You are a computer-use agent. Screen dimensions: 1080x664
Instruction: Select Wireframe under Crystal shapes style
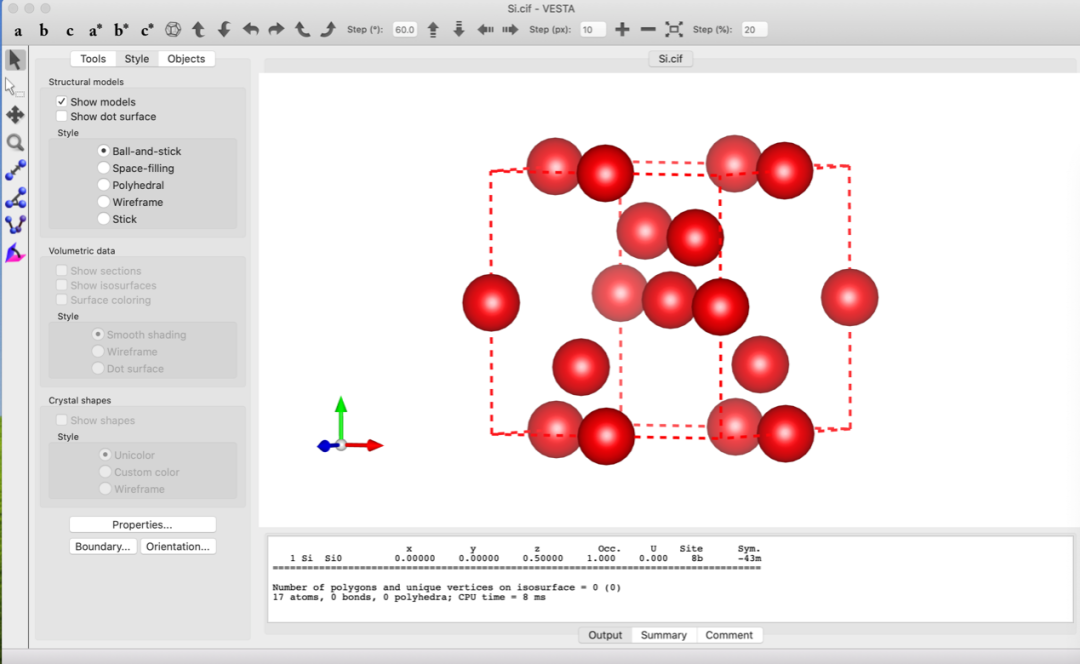(105, 489)
